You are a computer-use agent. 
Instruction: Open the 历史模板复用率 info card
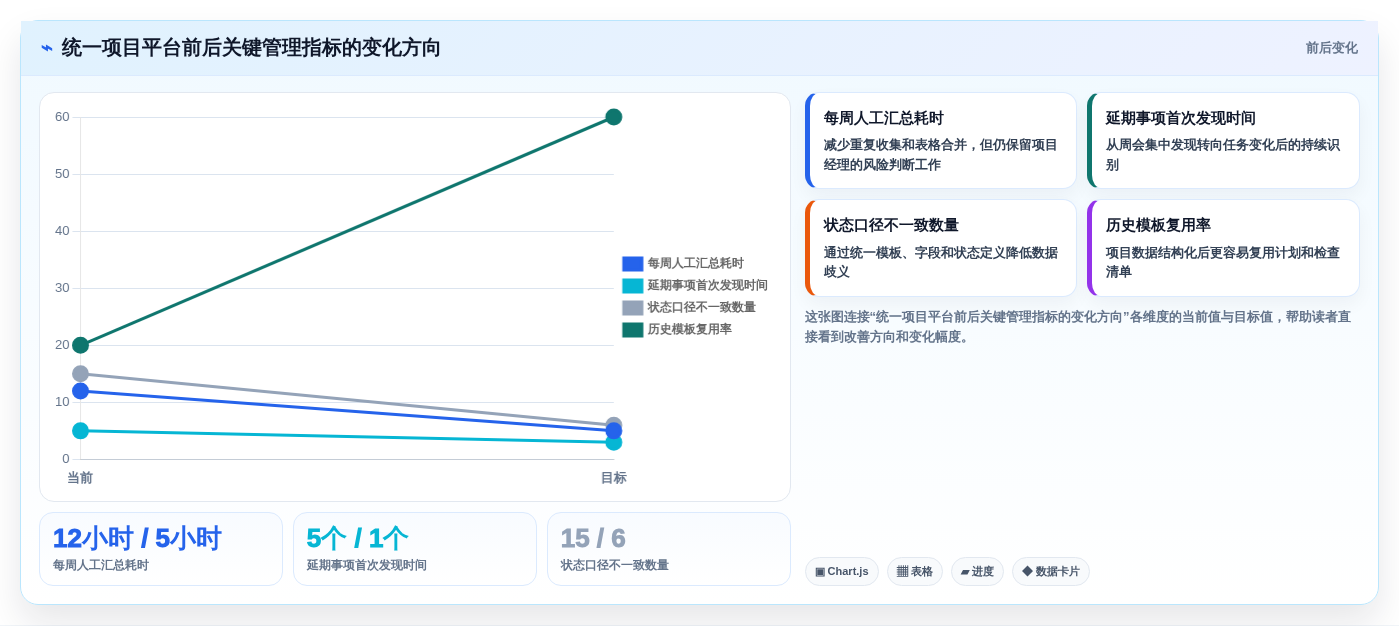pyautogui.click(x=1223, y=248)
